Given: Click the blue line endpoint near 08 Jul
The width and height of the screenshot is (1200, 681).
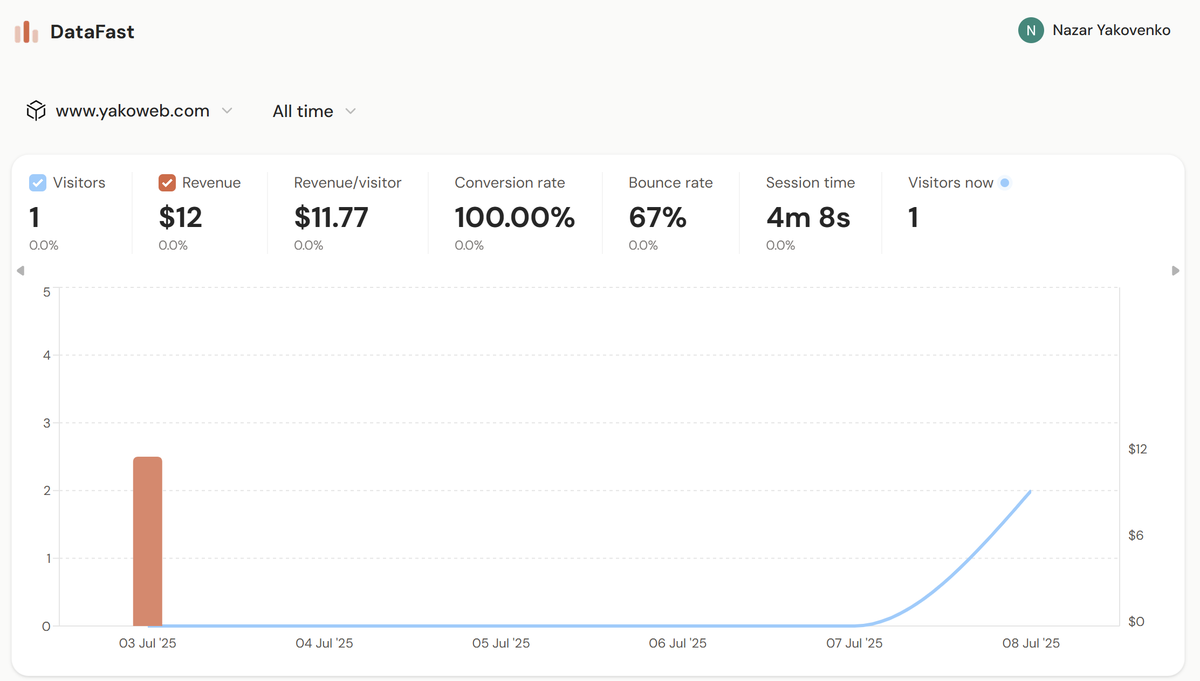Looking at the screenshot, I should tap(1030, 492).
